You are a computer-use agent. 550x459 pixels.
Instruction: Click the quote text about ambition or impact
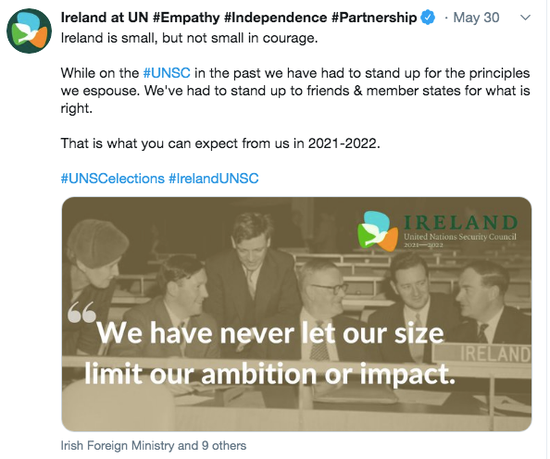point(270,353)
